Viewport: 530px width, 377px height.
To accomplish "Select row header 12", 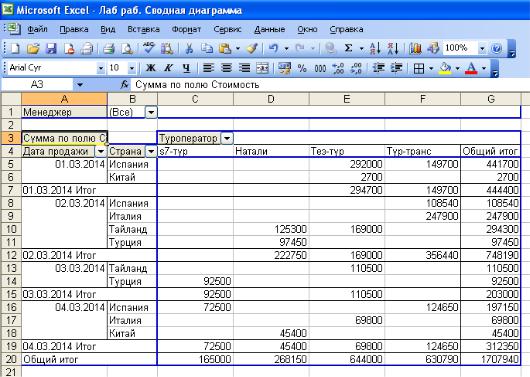I will tap(11, 255).
